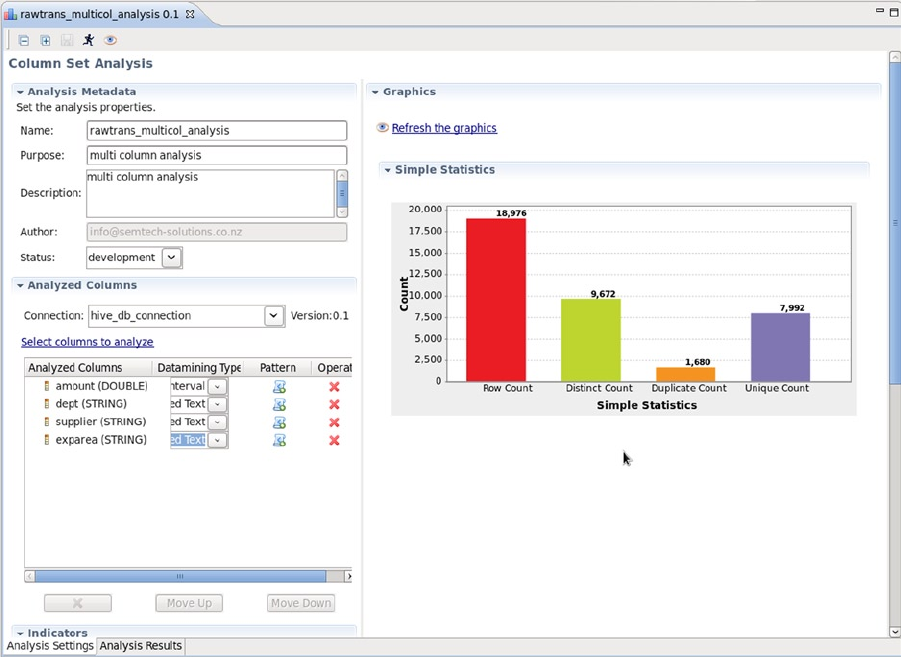Select the rawtrans_multicol_analysis 0.1 editor tab
This screenshot has width=901, height=657.
(99, 14)
